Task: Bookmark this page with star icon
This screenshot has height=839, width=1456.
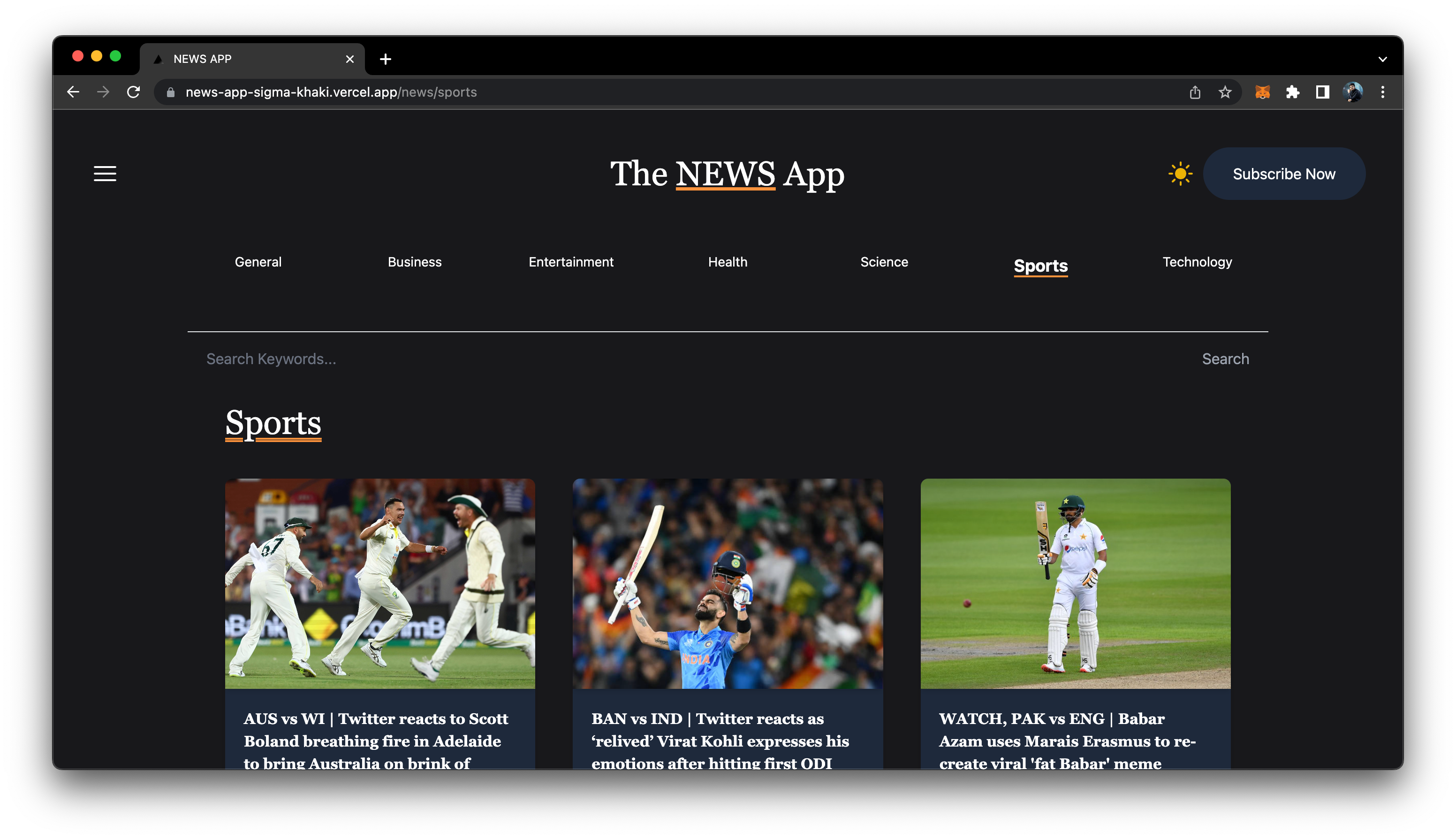Action: click(1224, 92)
